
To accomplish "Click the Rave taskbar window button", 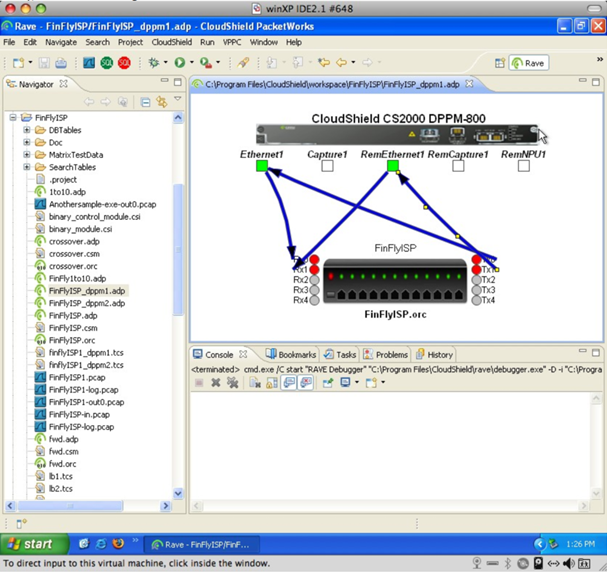I will pos(202,545).
